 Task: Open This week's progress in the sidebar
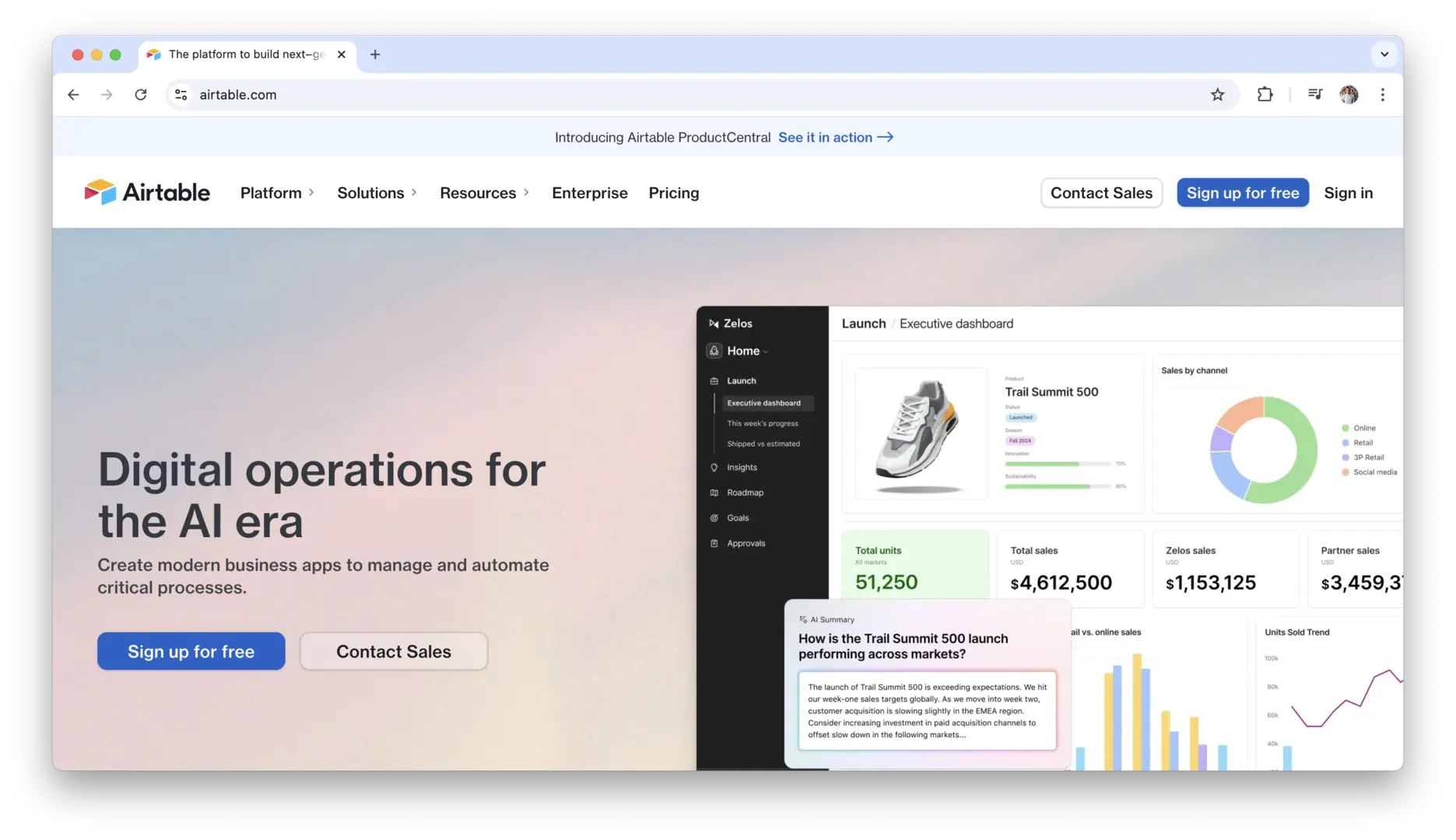click(x=763, y=424)
